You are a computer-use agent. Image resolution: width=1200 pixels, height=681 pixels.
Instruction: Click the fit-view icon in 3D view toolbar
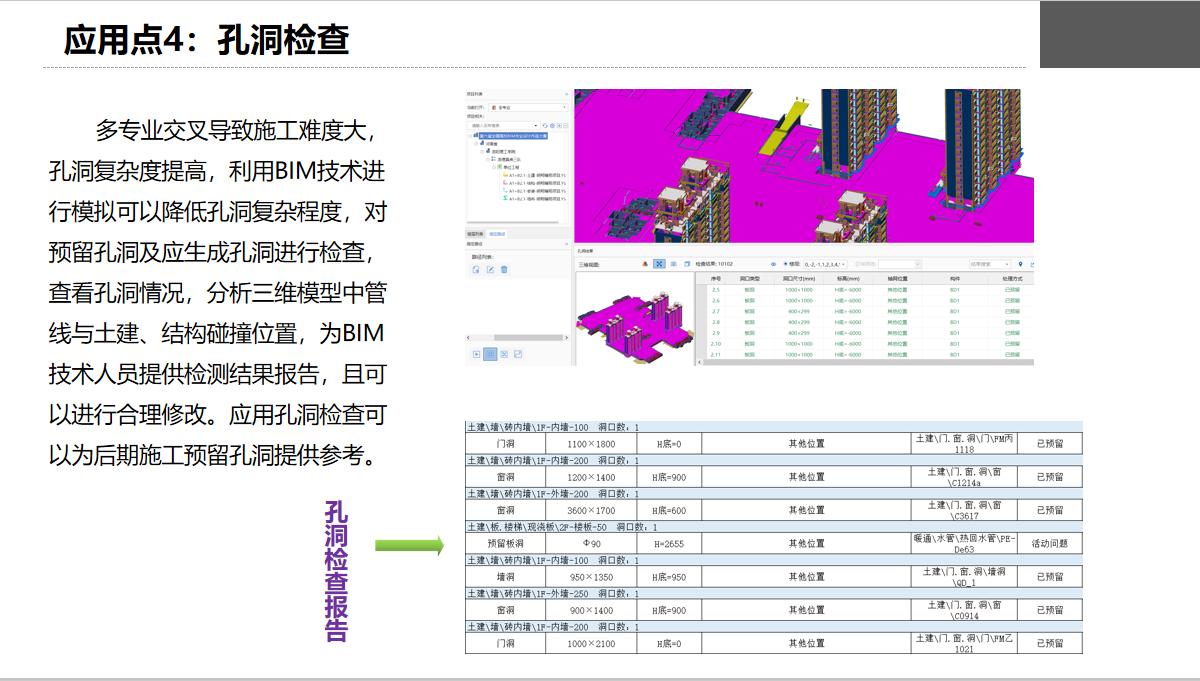[x=659, y=264]
